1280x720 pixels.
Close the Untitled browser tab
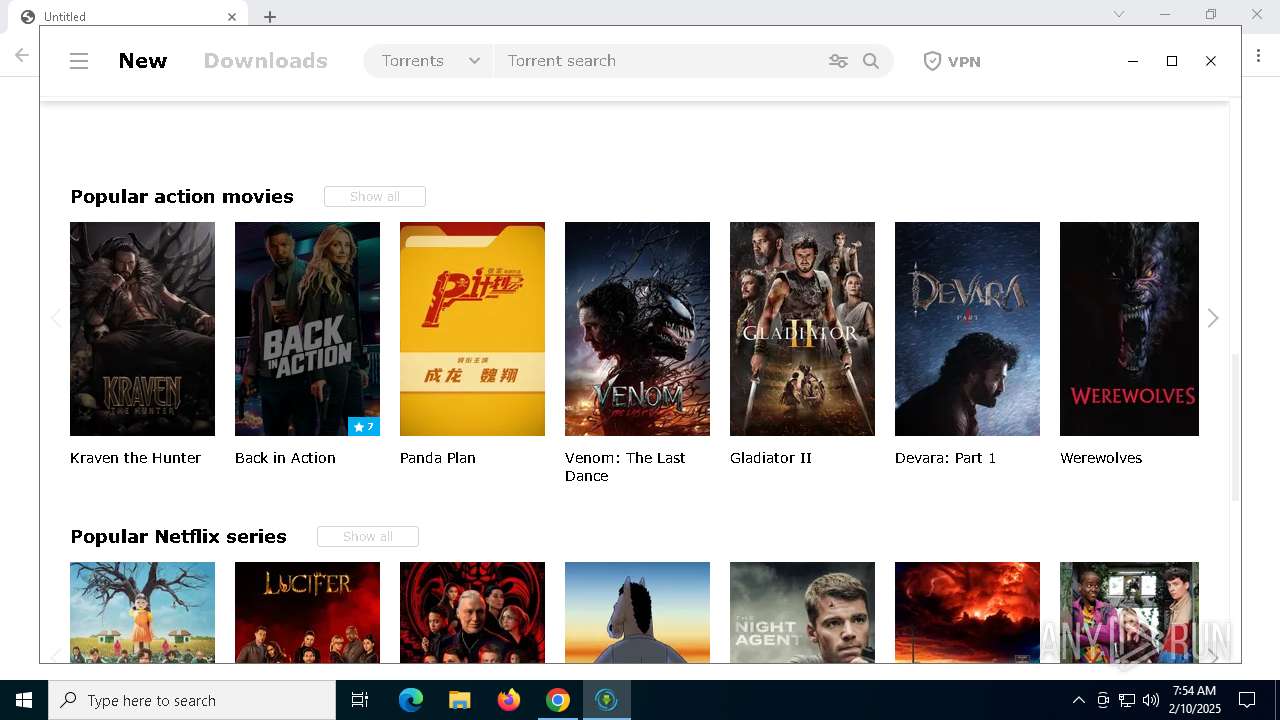232,16
